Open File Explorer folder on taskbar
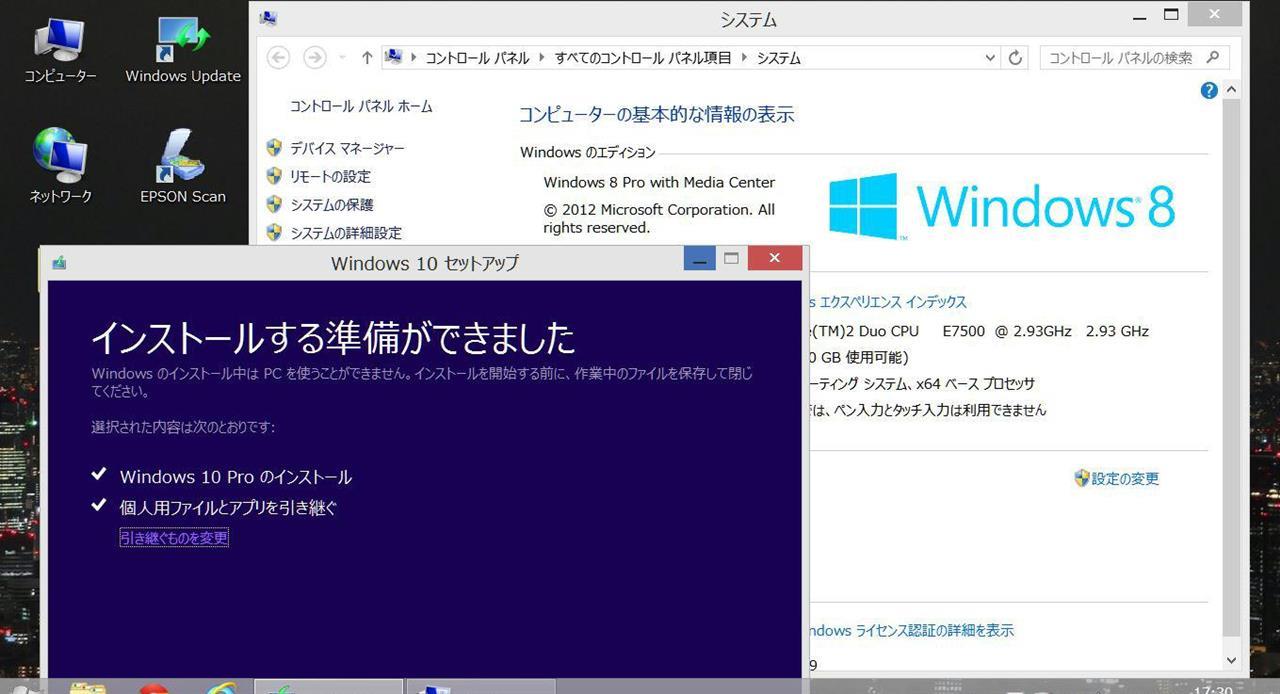 click(x=88, y=687)
